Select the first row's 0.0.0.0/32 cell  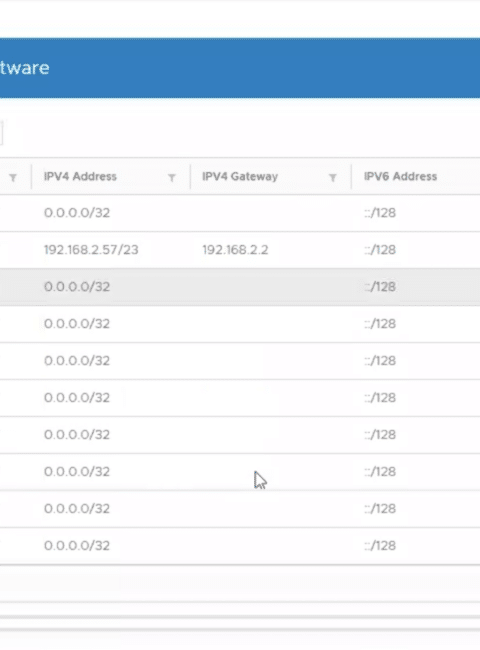click(77, 213)
